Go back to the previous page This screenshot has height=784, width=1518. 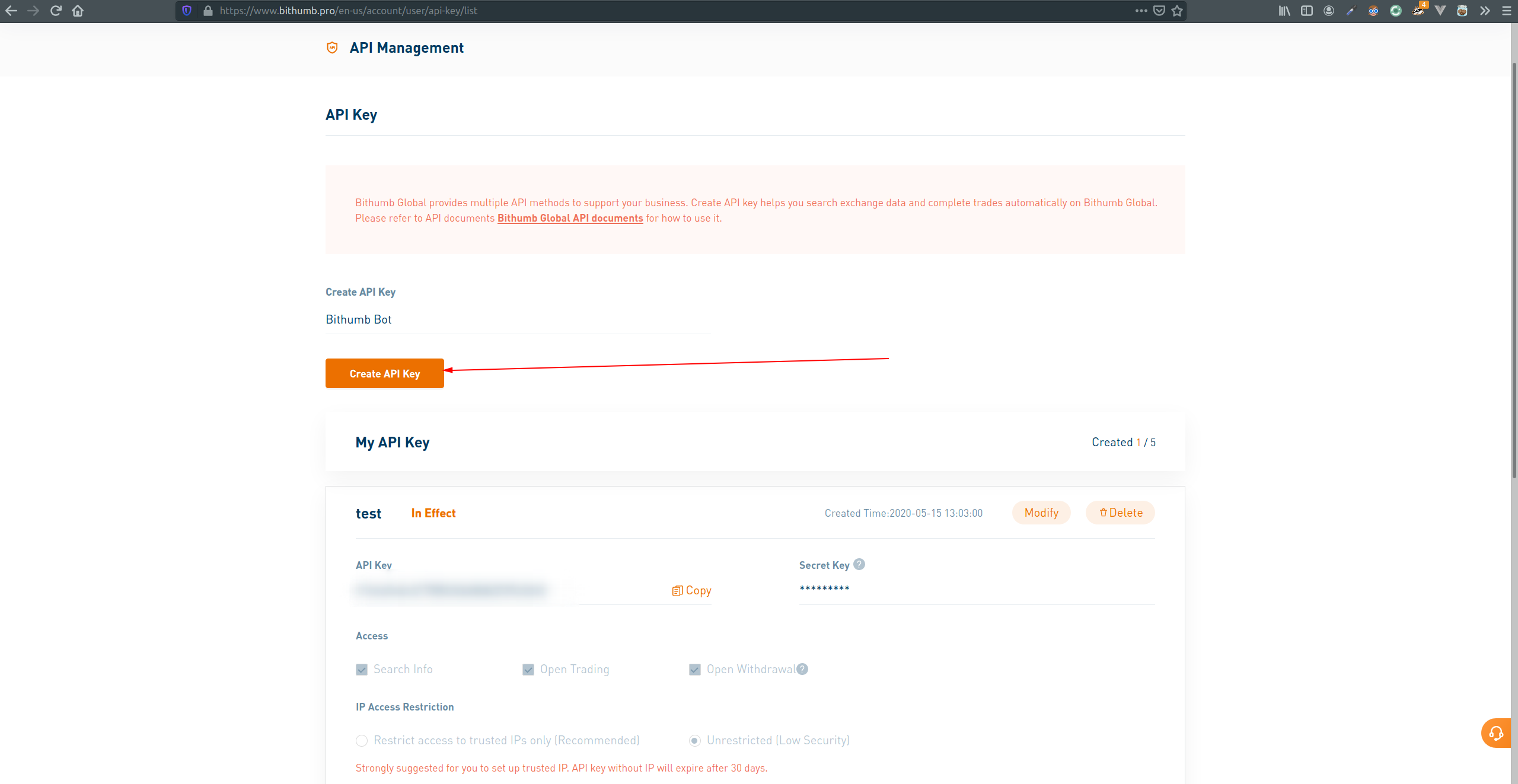pos(11,11)
